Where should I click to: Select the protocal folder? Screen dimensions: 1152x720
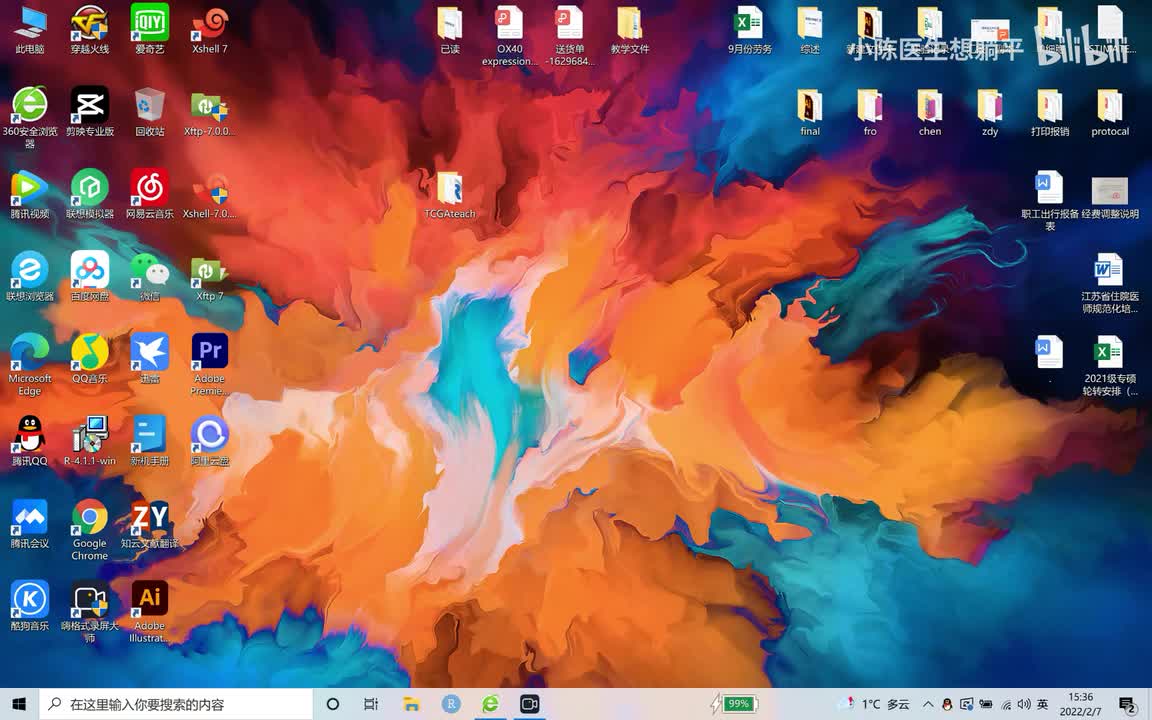(1109, 112)
